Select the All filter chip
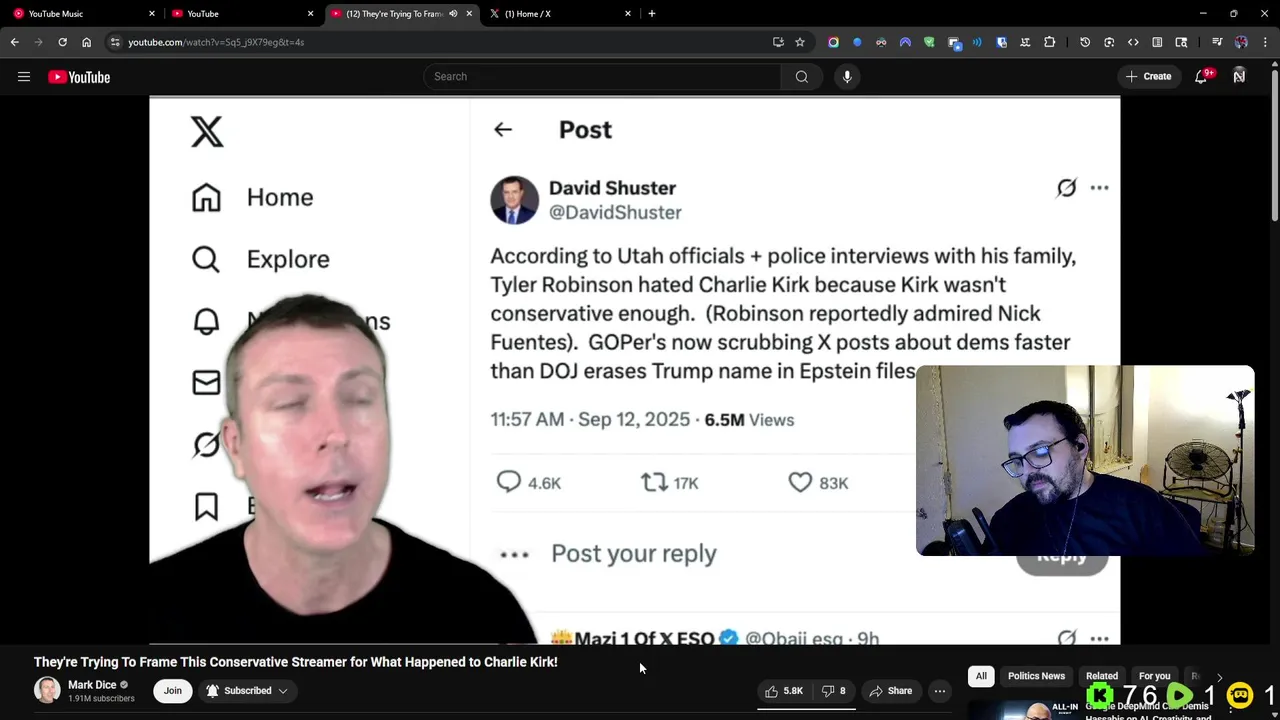Screen dimensions: 1280x720 coord(981,676)
